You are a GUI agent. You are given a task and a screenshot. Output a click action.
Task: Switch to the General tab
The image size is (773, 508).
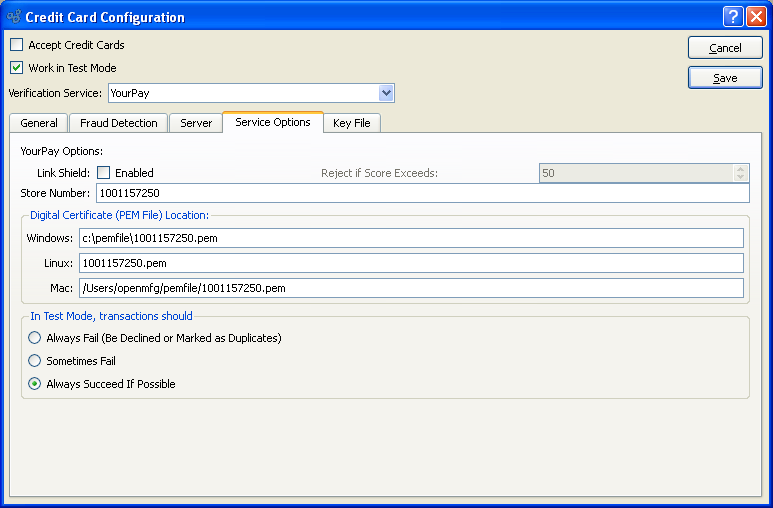pyautogui.click(x=39, y=123)
